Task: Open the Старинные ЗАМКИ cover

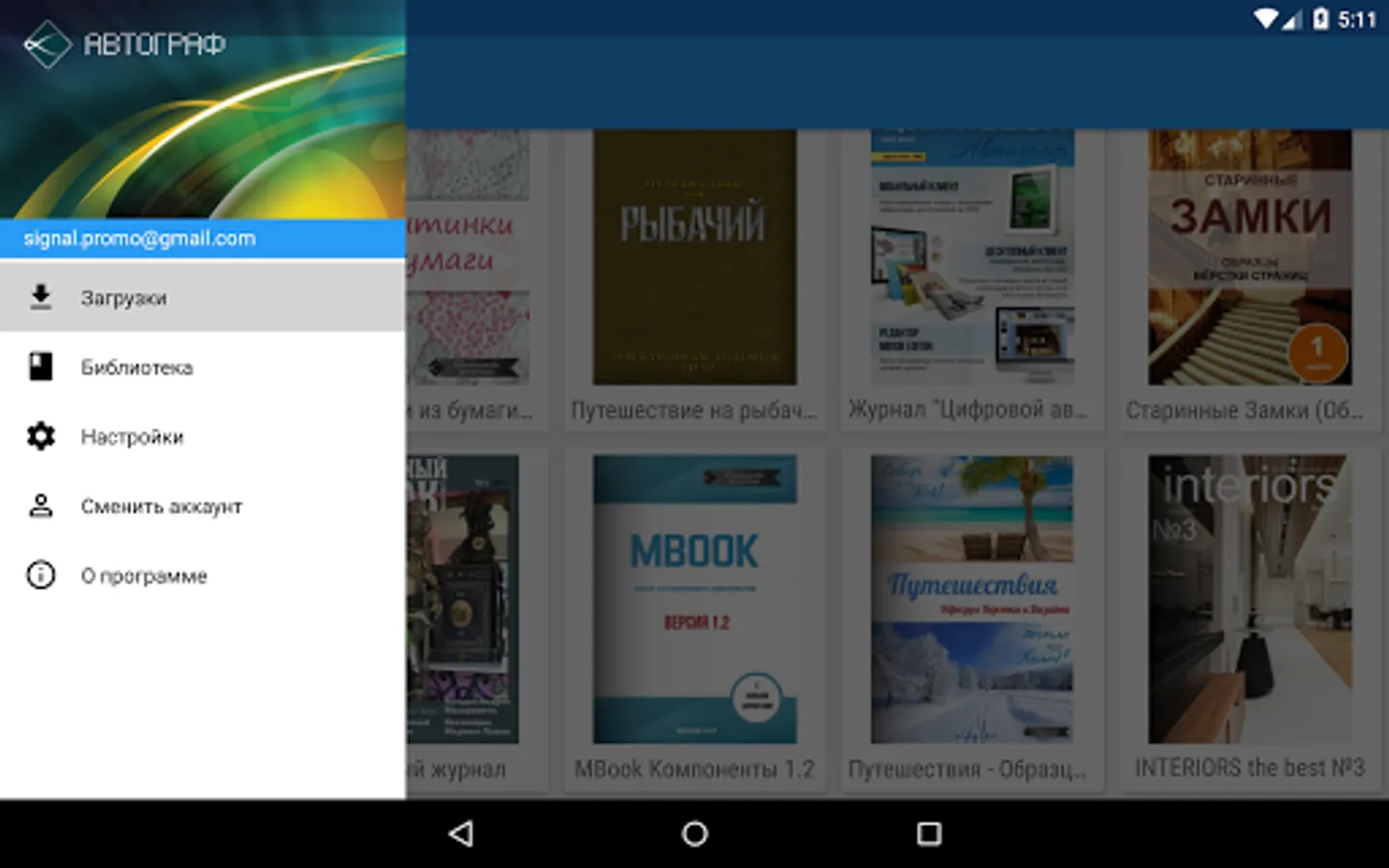Action: click(1250, 258)
